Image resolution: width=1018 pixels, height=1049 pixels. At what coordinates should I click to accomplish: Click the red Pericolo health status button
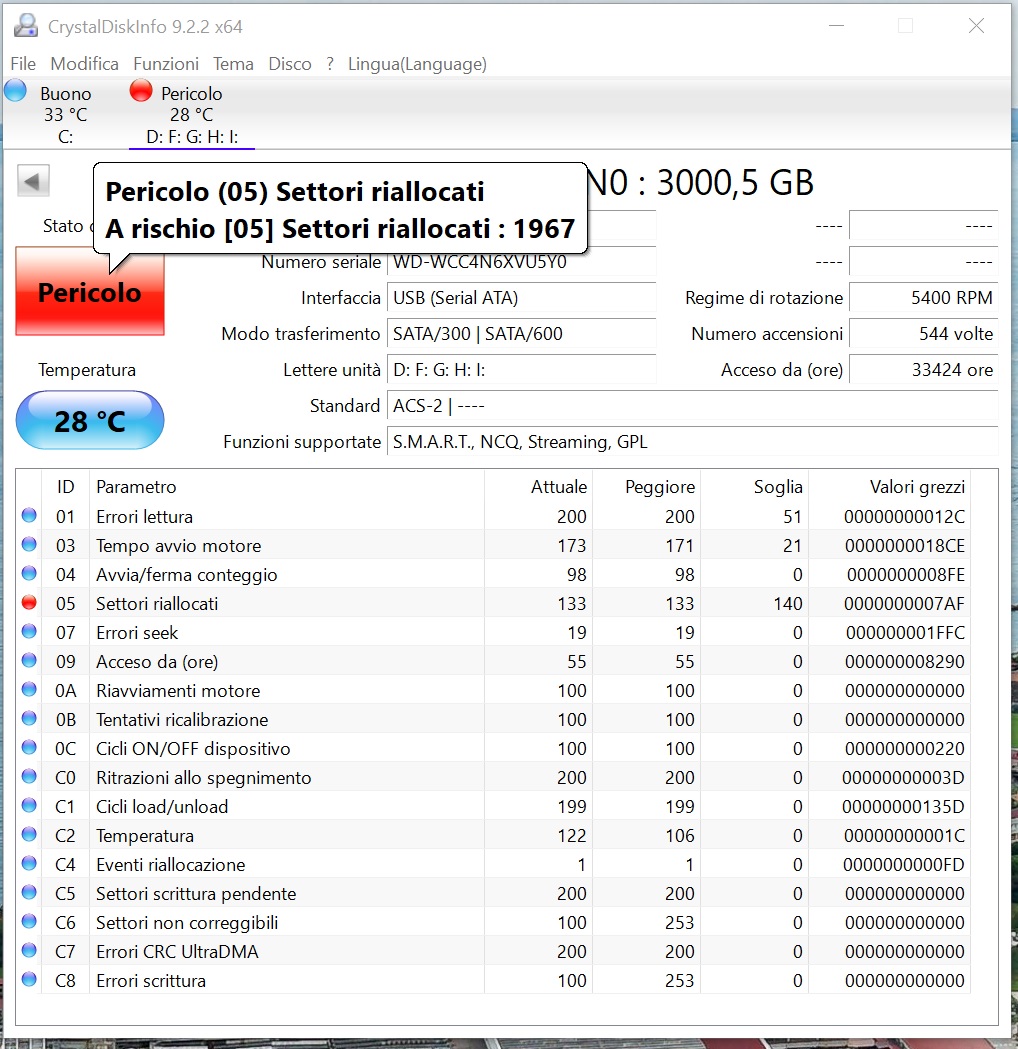(x=90, y=292)
